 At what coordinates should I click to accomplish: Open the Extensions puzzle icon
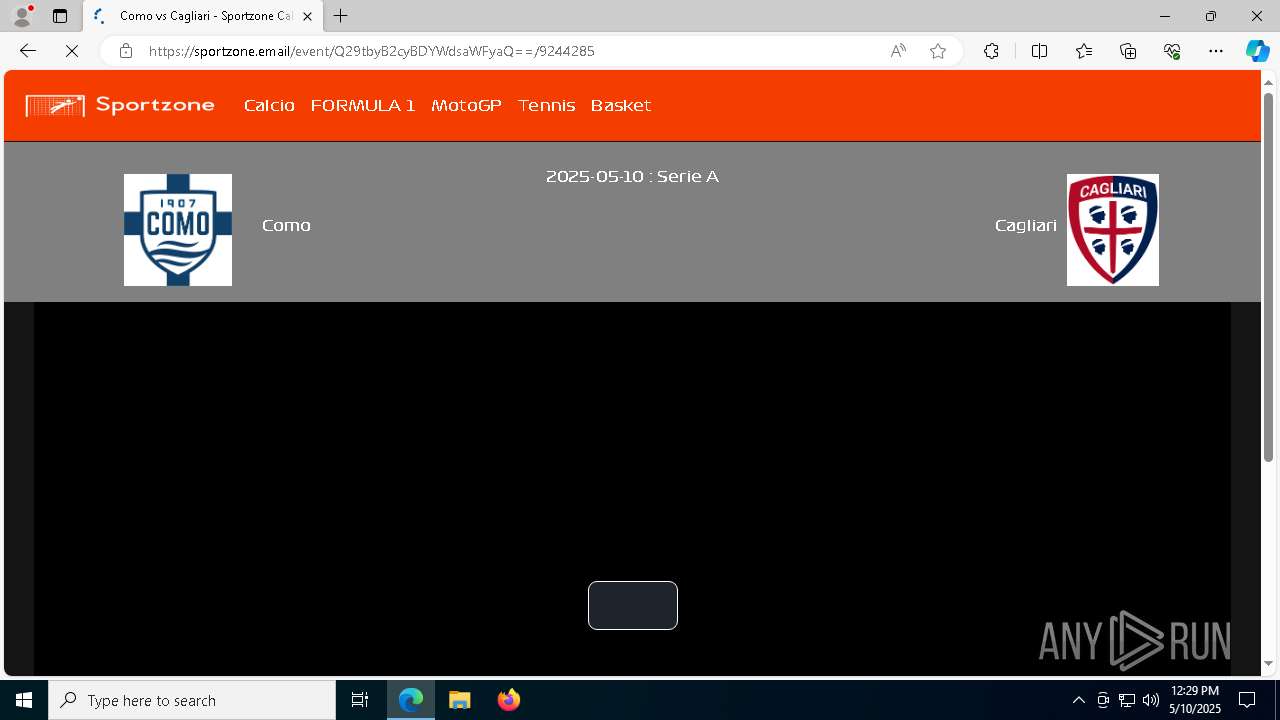(x=991, y=51)
